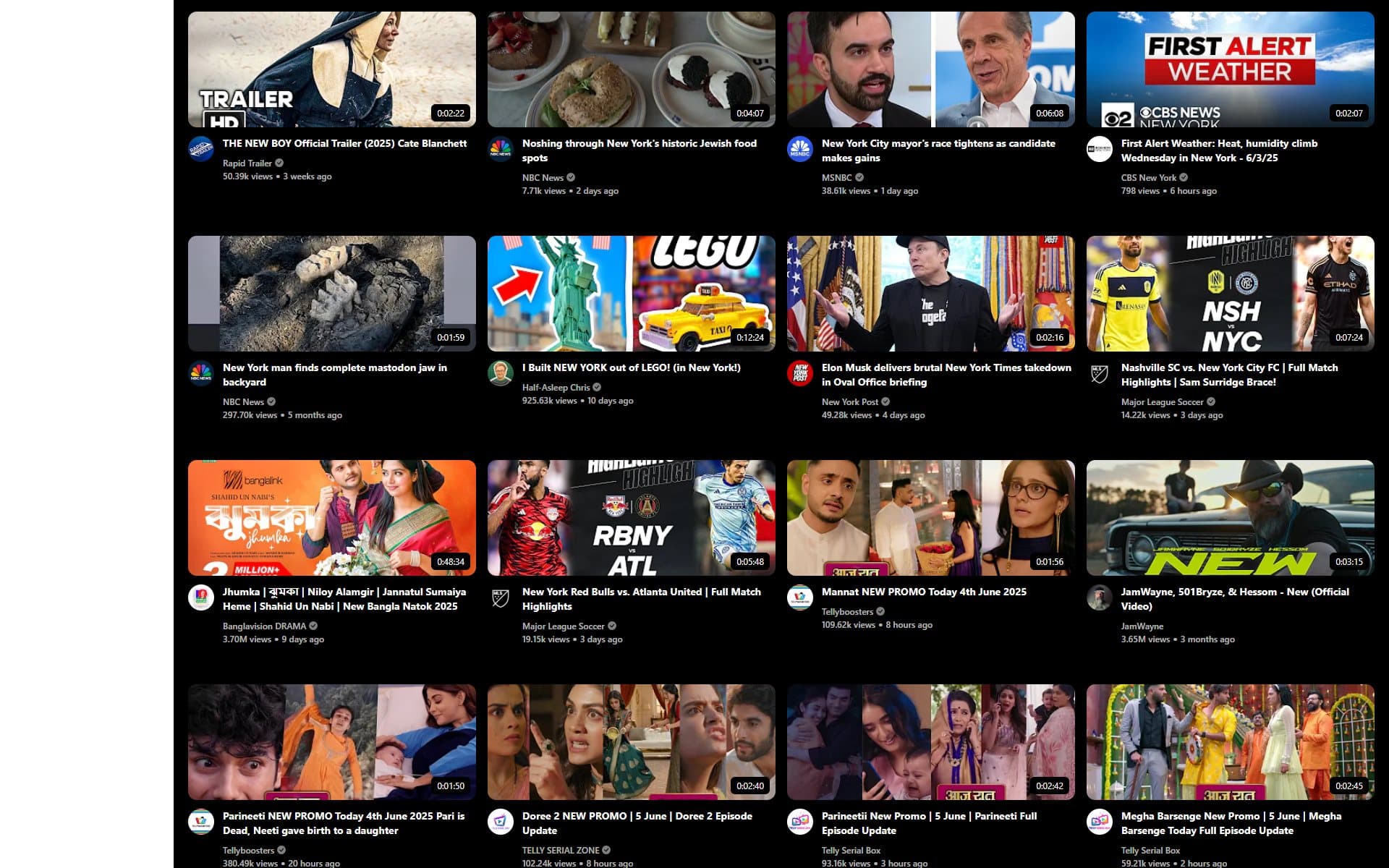Image resolution: width=1389 pixels, height=868 pixels.
Task: Play the JamWayne New video thumbnail
Action: click(1231, 518)
